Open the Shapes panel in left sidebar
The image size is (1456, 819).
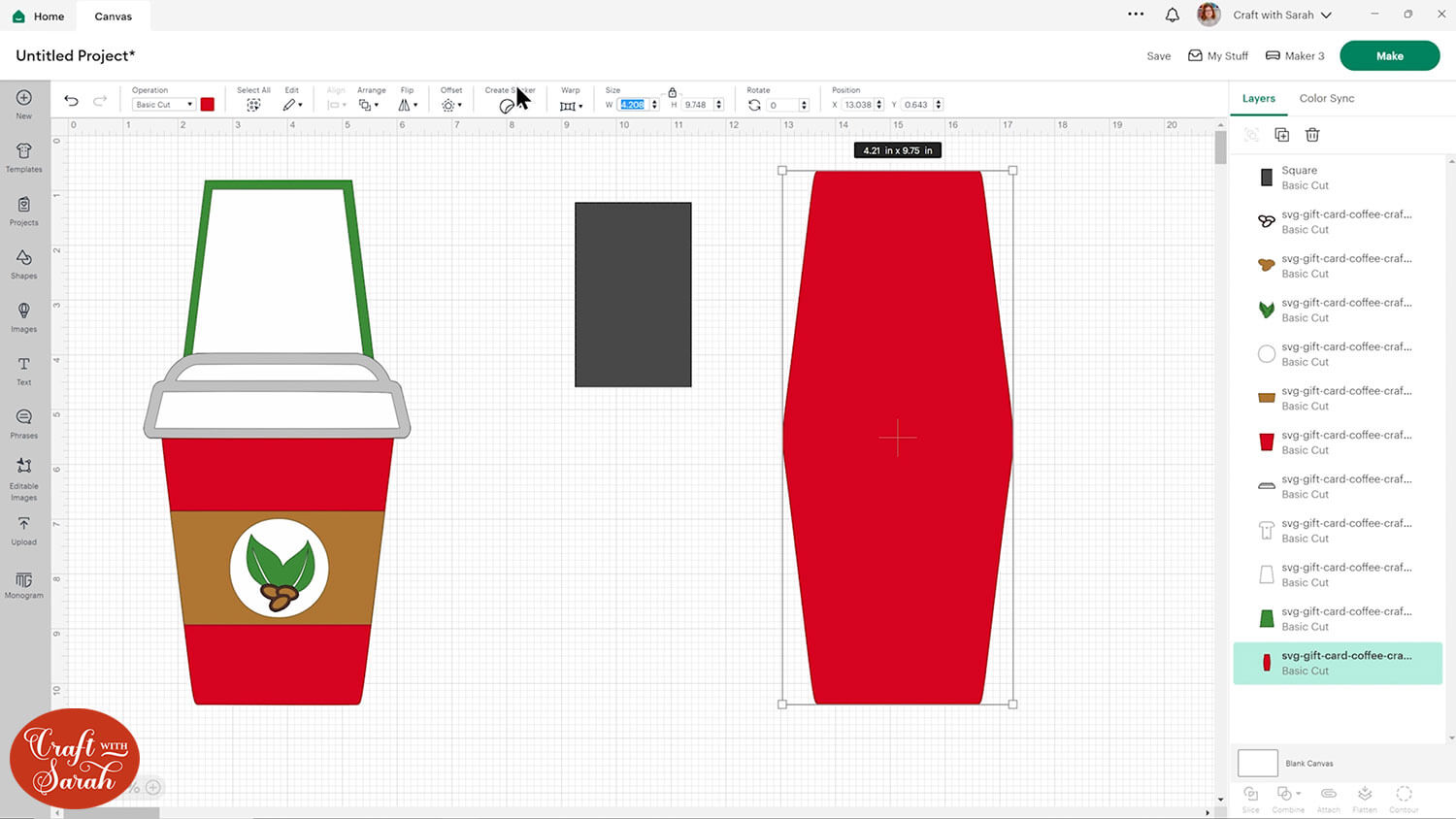point(24,263)
